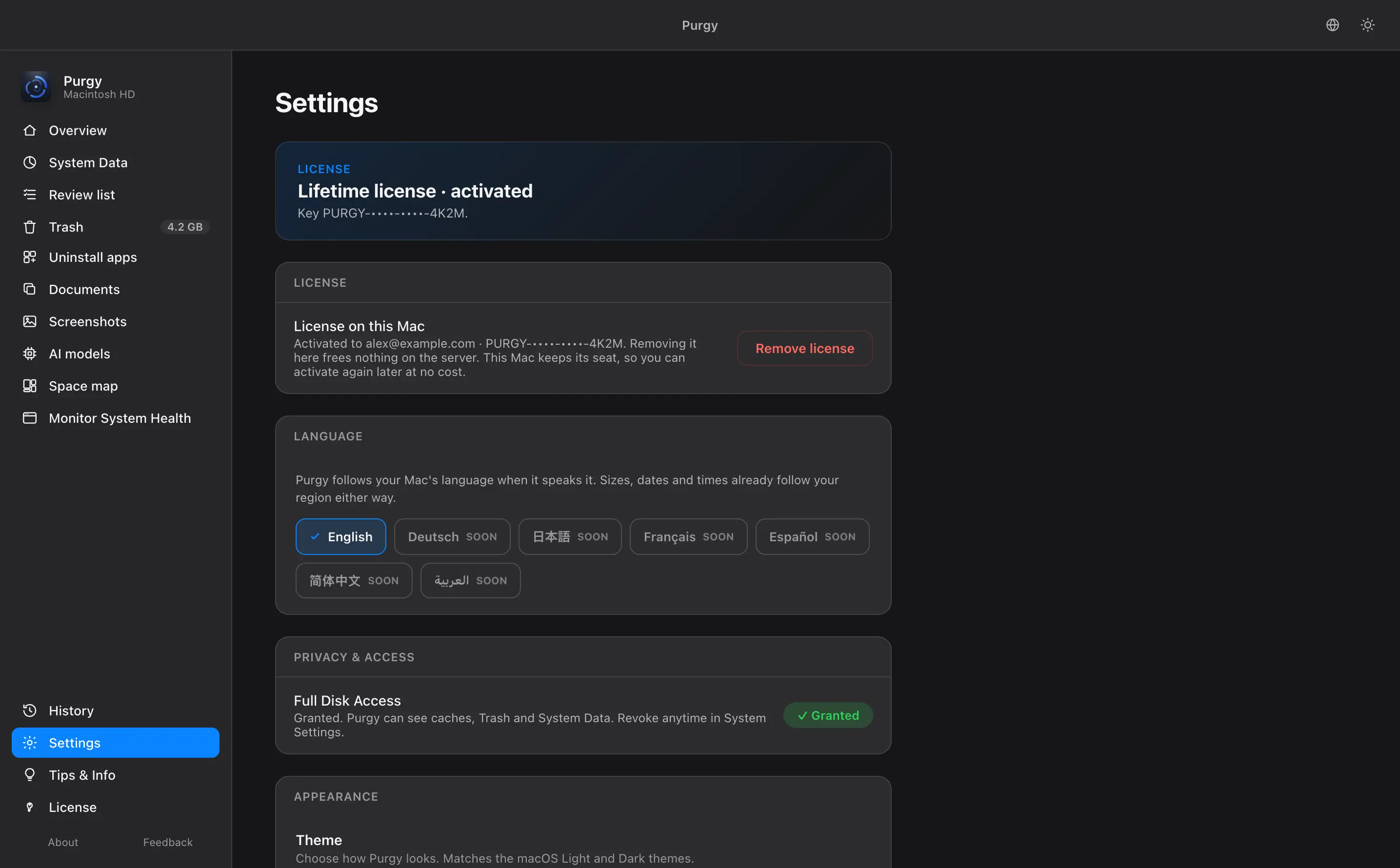The height and width of the screenshot is (868, 1400).
Task: Click the 4.2 GB Trash size badge
Action: pyautogui.click(x=184, y=227)
